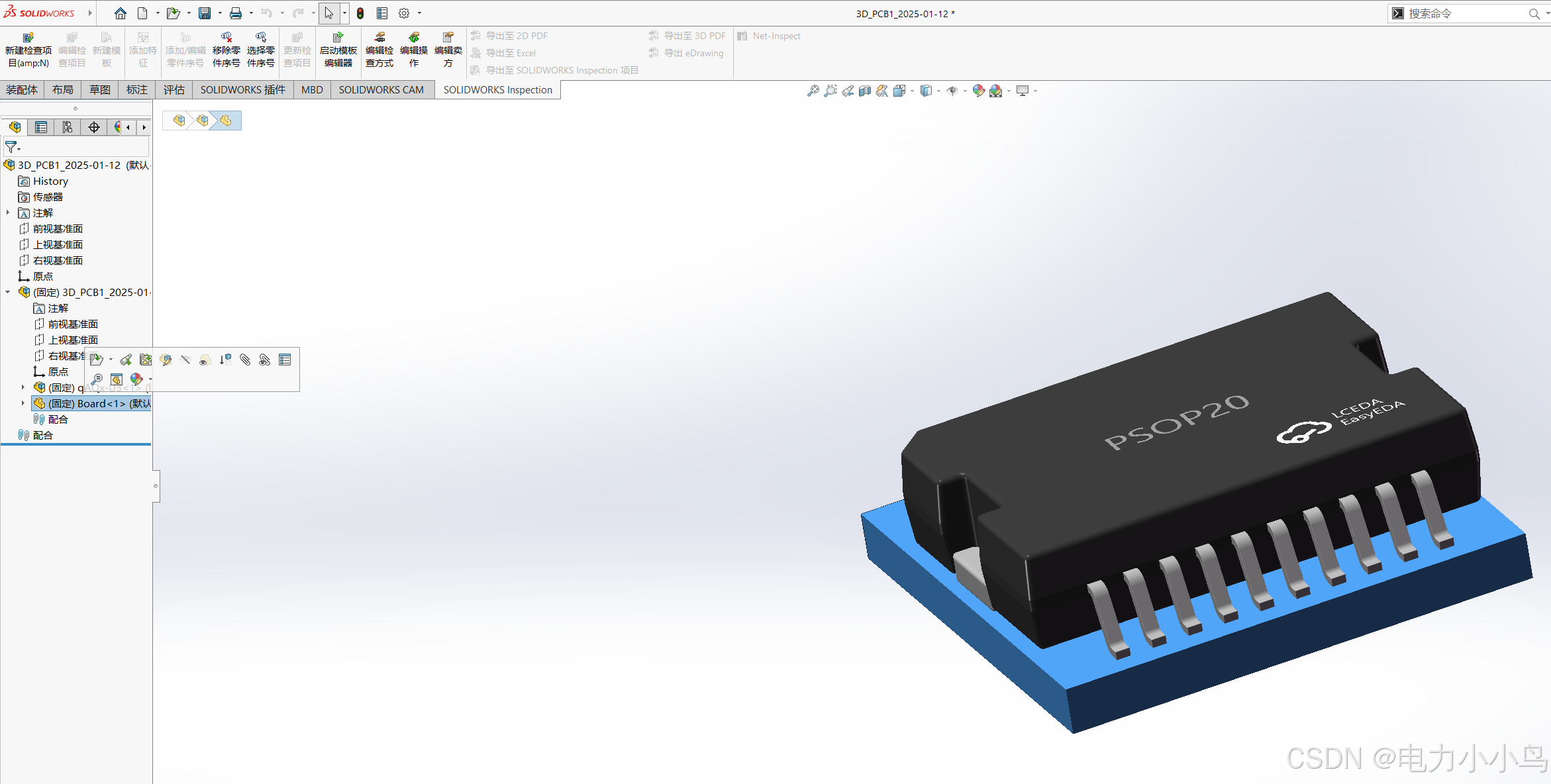Print using the printer icon
This screenshot has height=784, width=1551.
point(236,13)
